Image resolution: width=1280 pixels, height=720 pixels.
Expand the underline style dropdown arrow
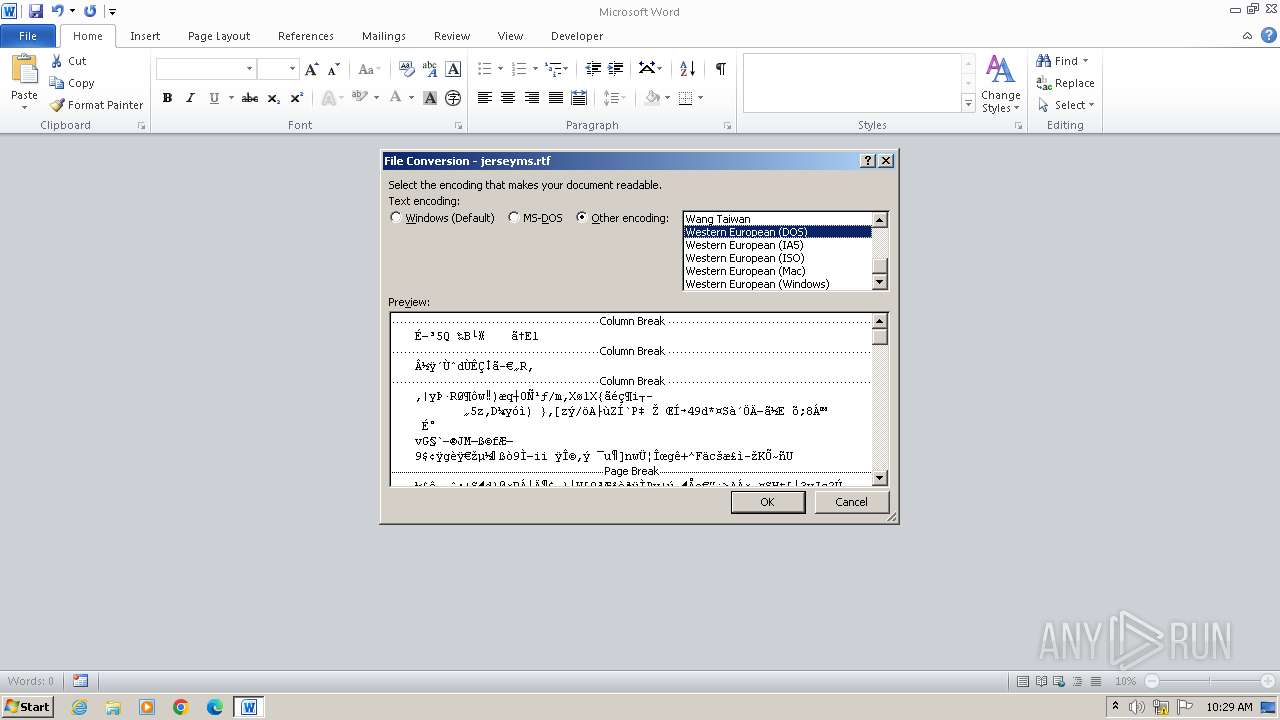pyautogui.click(x=231, y=98)
